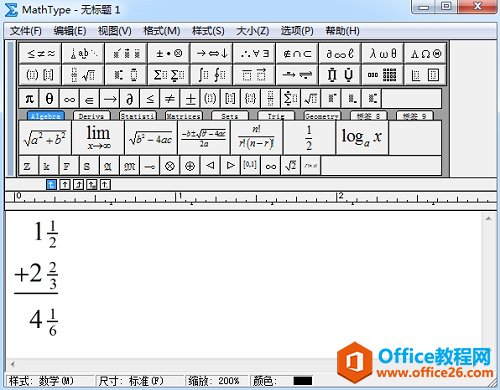
Task: Insert the sqrt(a²+b²) expression
Action: (x=45, y=138)
